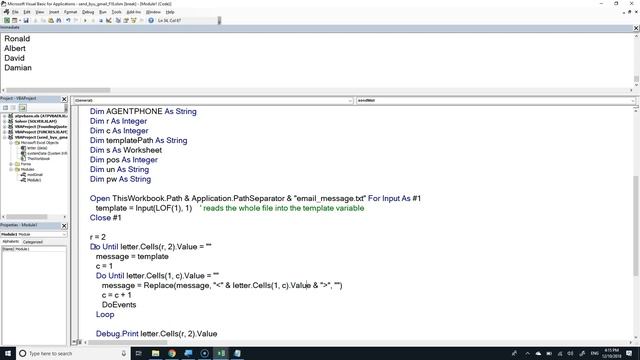Click the Save toolbar icon
The height and width of the screenshot is (360, 640).
(x=26, y=20)
